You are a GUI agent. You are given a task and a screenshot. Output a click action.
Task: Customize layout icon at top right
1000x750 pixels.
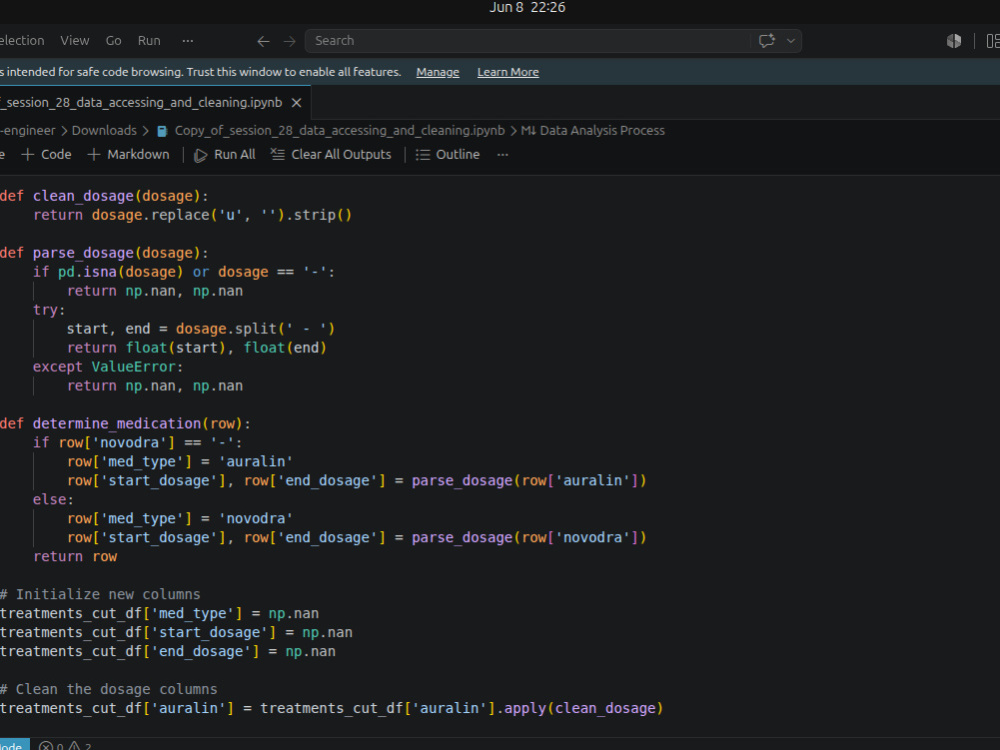(992, 41)
